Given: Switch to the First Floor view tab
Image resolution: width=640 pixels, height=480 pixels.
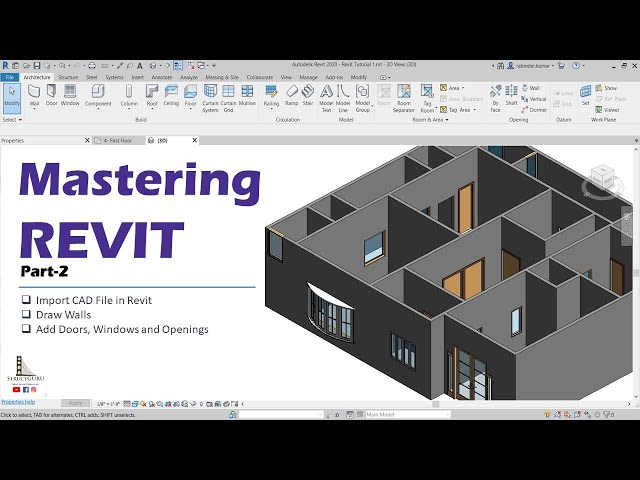Looking at the screenshot, I should 118,140.
